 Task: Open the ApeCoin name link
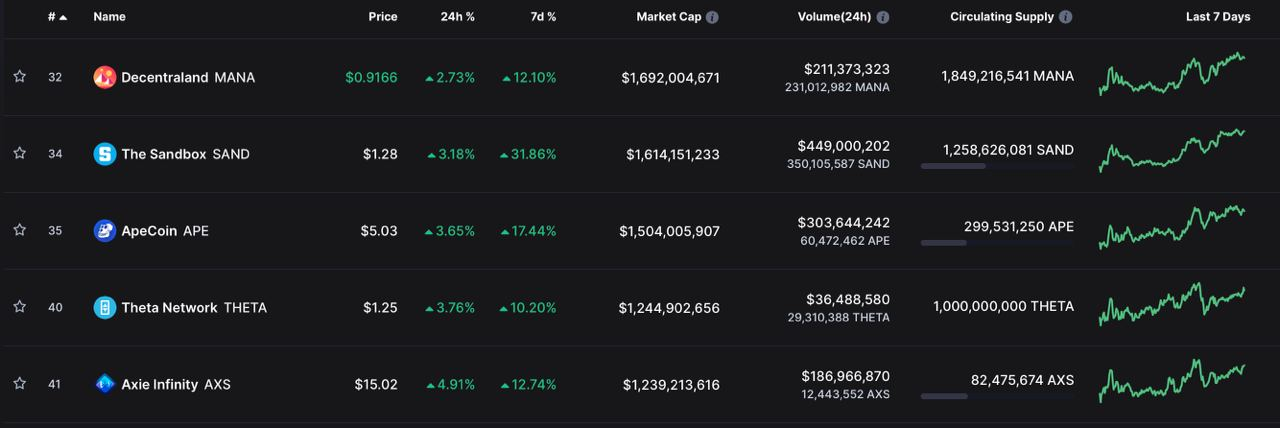click(149, 231)
